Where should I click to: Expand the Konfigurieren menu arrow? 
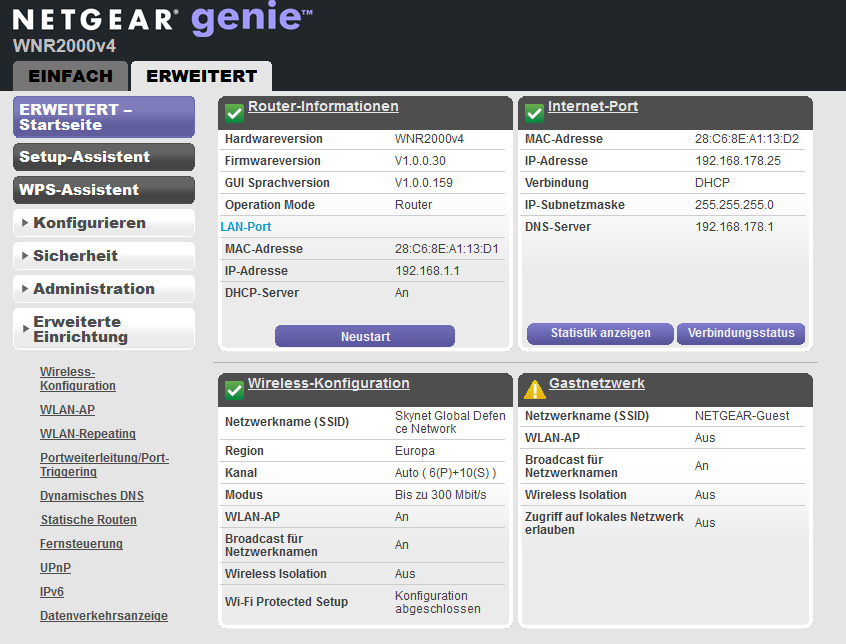[x=25, y=222]
